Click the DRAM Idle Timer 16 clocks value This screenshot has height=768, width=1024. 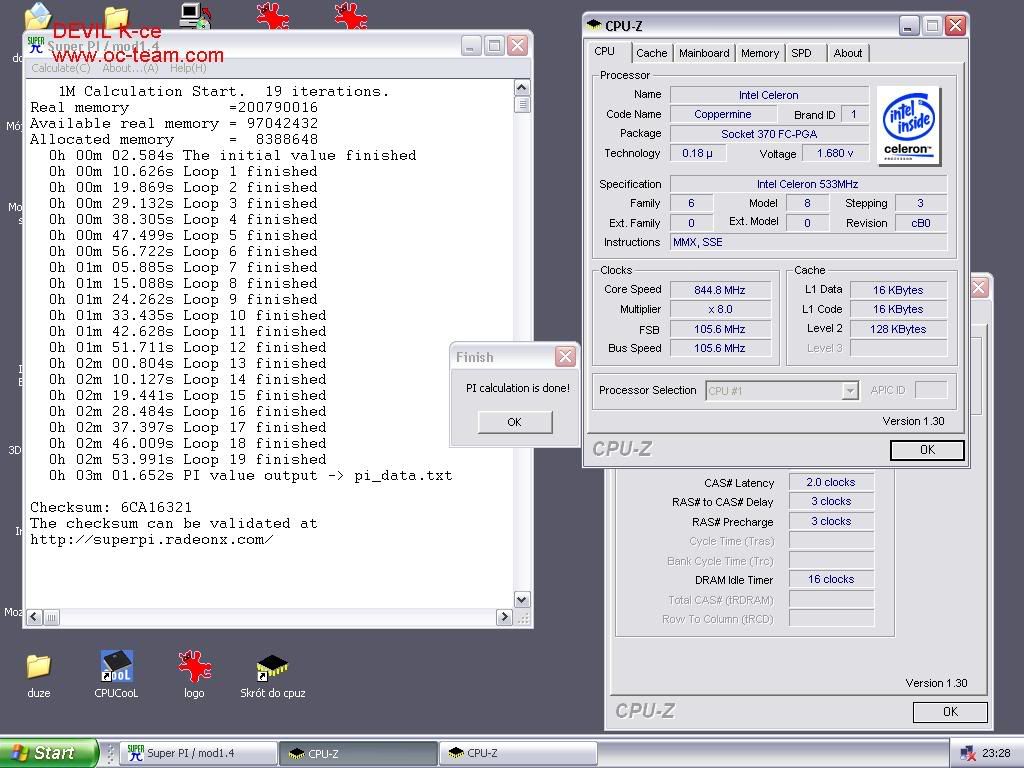[x=831, y=579]
